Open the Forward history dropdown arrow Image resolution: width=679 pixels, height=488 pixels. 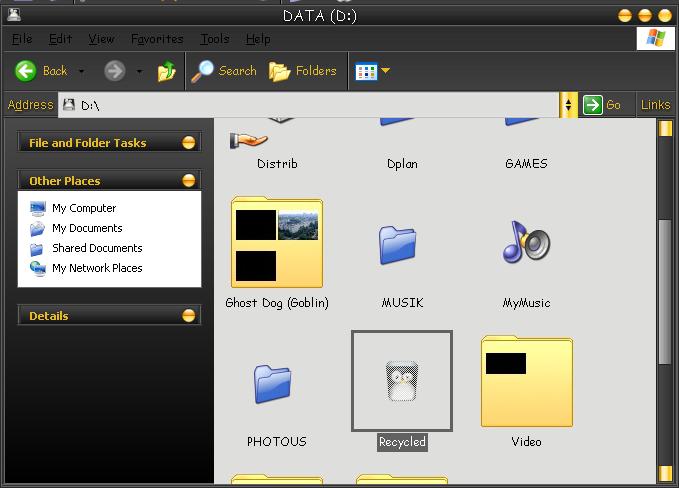pyautogui.click(x=139, y=71)
